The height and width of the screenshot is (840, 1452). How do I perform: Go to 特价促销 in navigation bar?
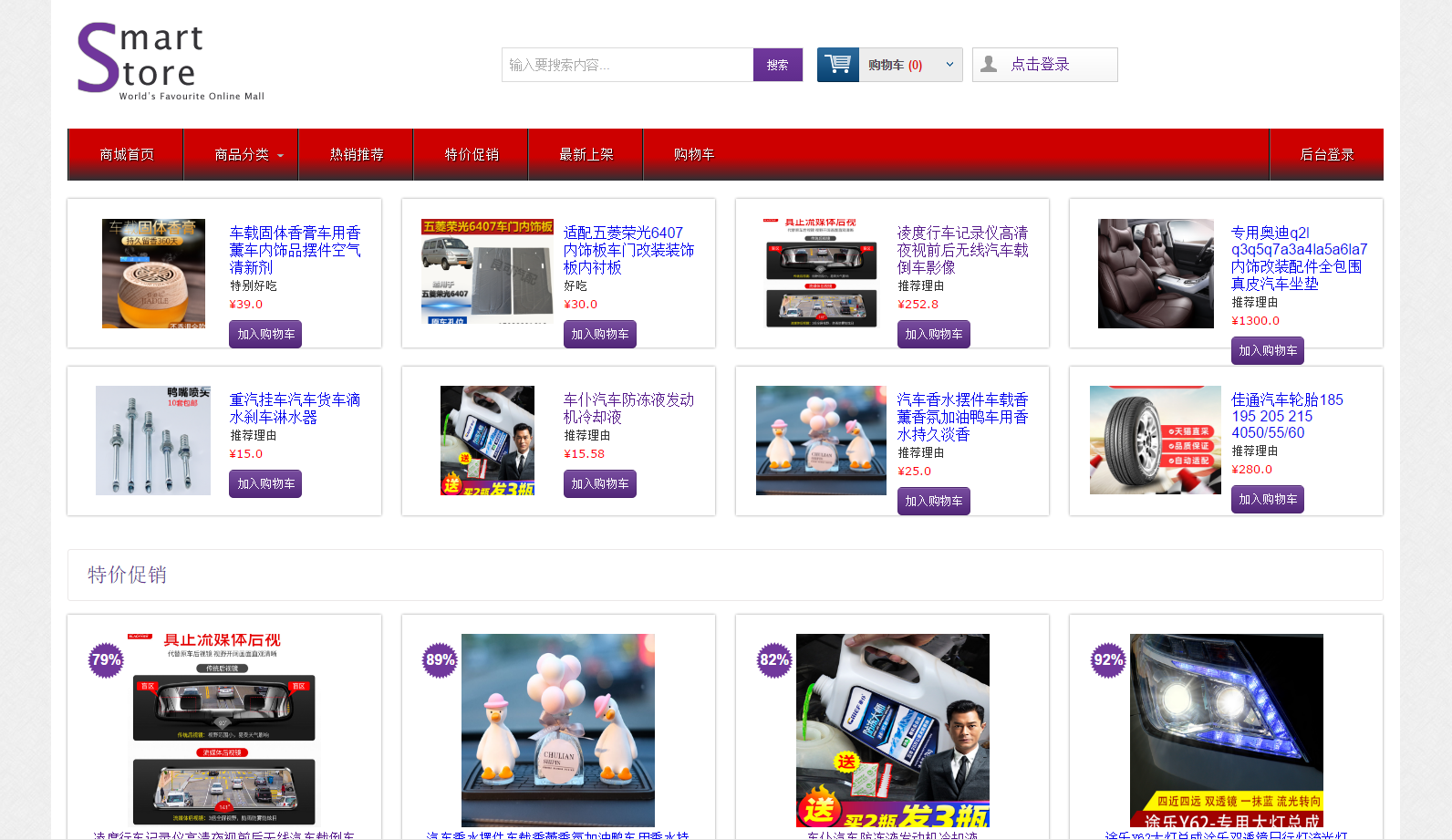click(472, 155)
